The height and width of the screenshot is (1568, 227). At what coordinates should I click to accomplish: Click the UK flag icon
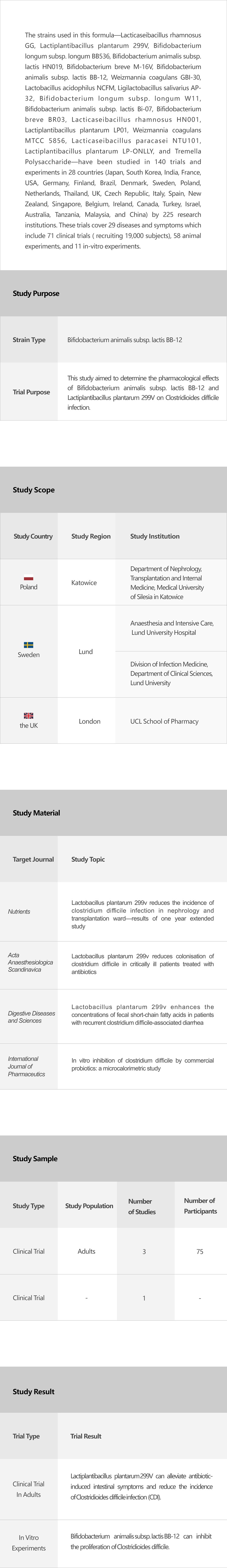tap(29, 715)
